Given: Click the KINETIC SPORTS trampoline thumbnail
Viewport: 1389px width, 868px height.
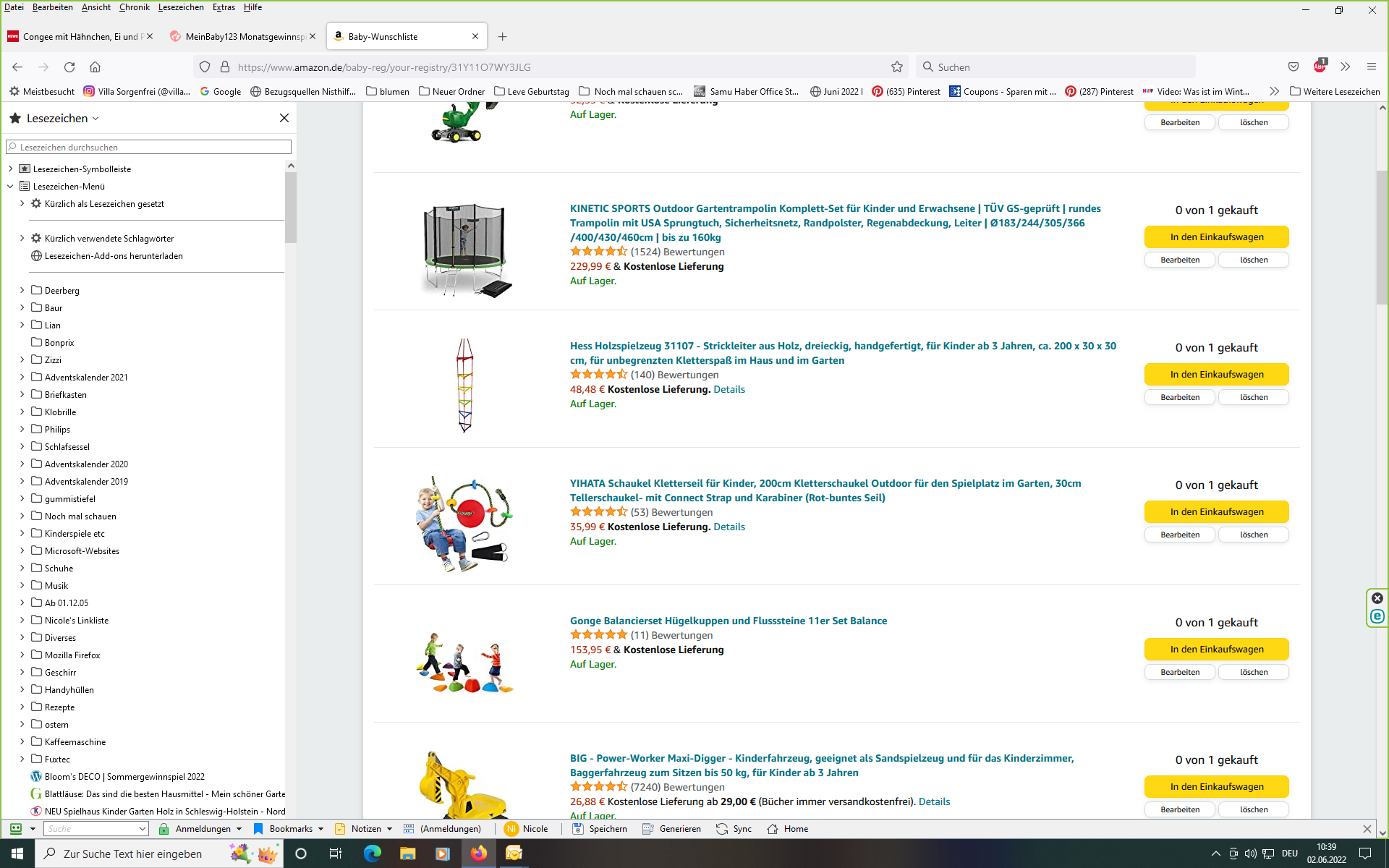Looking at the screenshot, I should [x=465, y=250].
